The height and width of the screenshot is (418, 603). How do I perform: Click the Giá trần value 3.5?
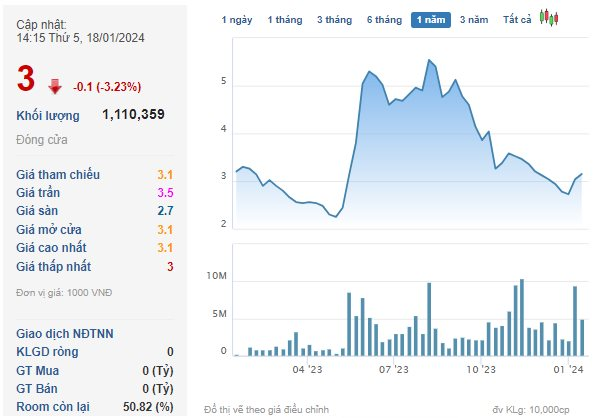[x=166, y=193]
